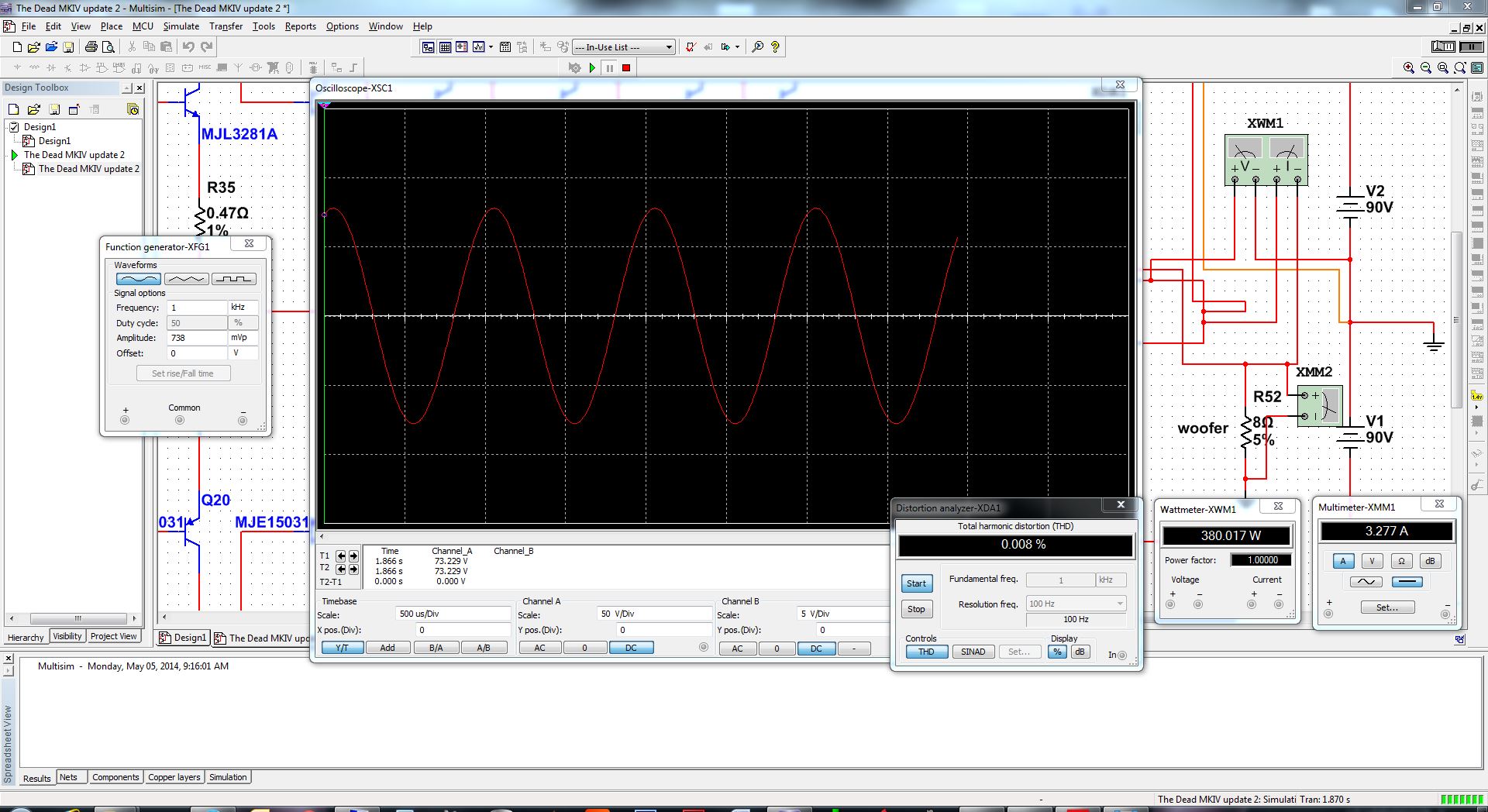Screen dimensions: 1488x812
Task: Set Channel A coupling to AC
Action: click(x=539, y=648)
